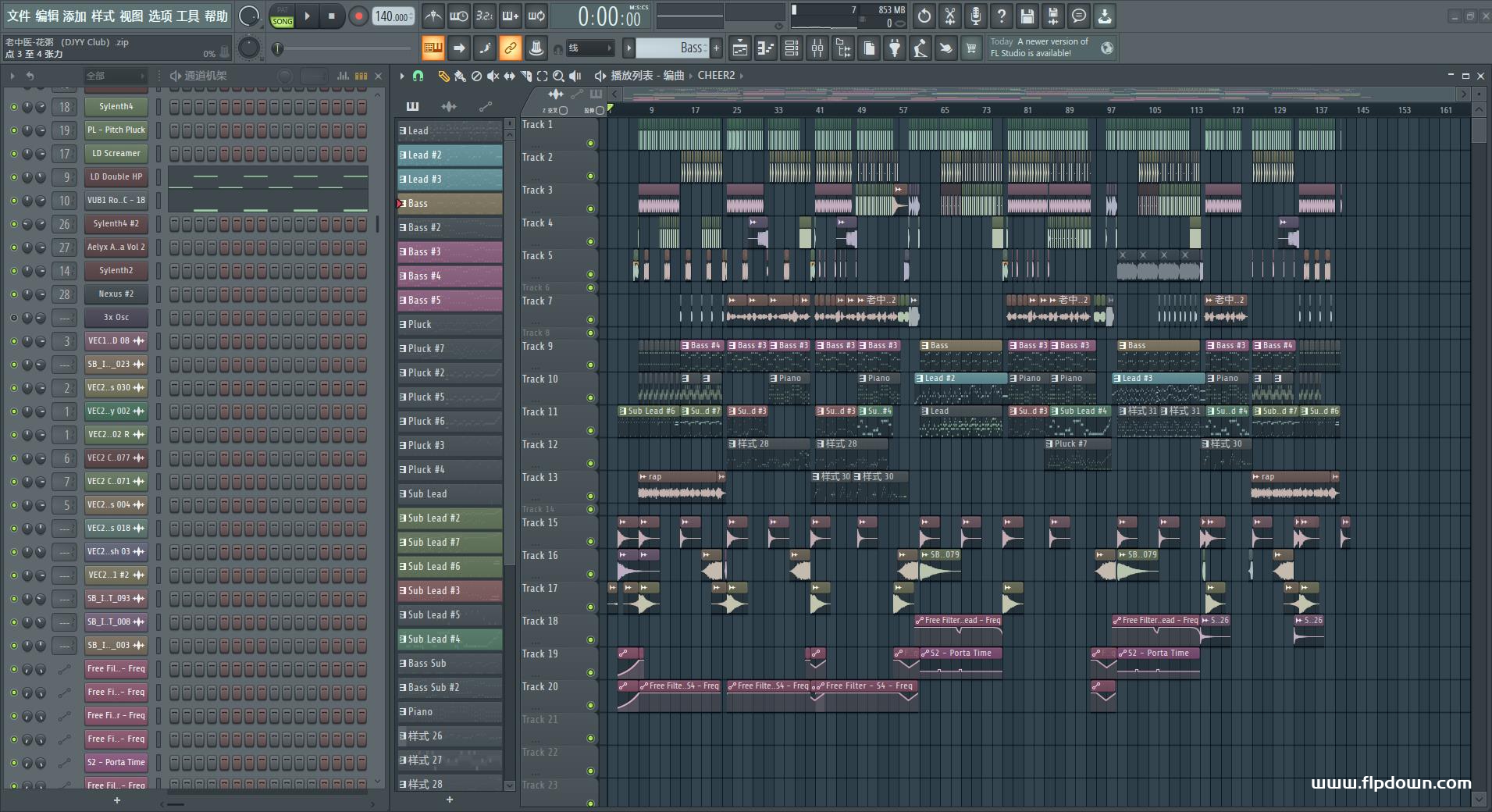Click the render audio export icon
Image resolution: width=1492 pixels, height=812 pixels.
point(1053,16)
